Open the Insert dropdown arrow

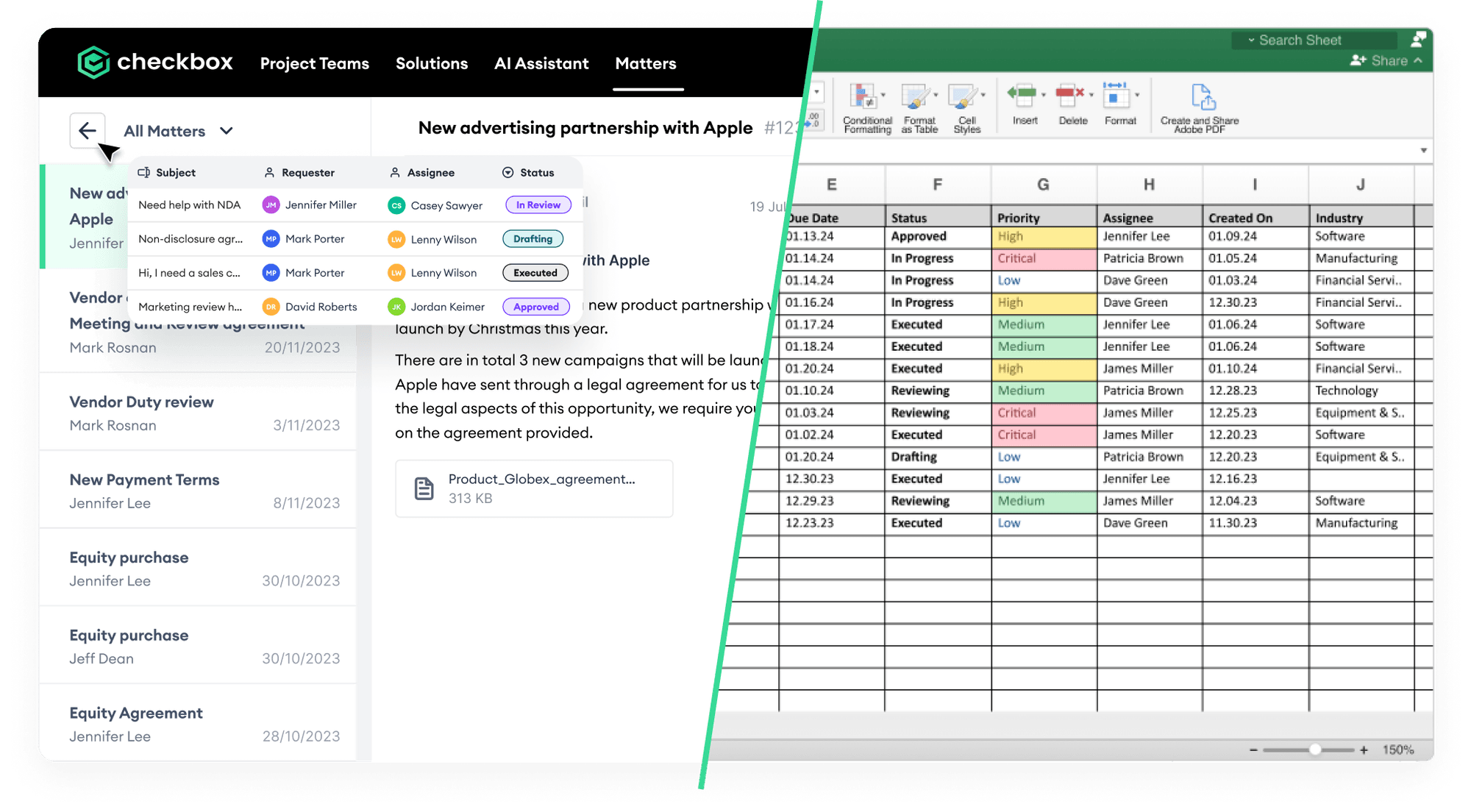pos(1044,96)
